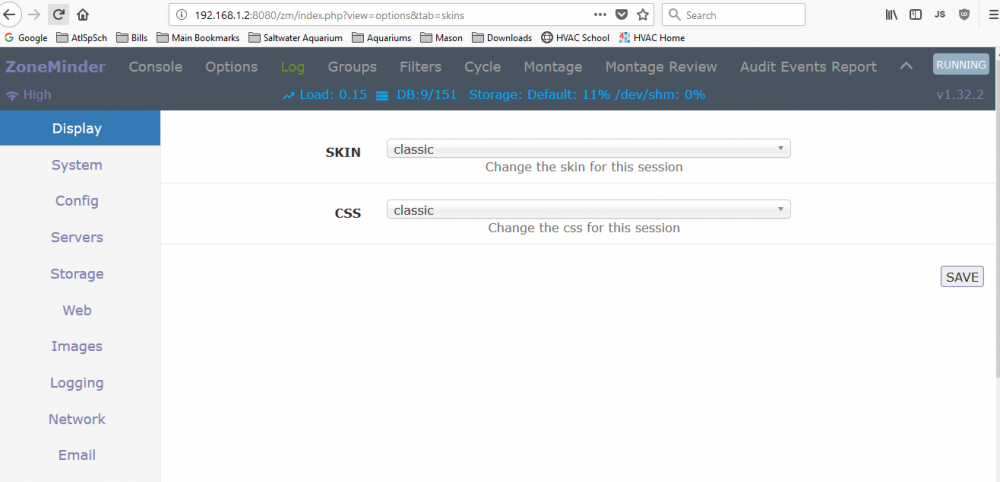Open the Mason bookmark folder

pos(442,38)
